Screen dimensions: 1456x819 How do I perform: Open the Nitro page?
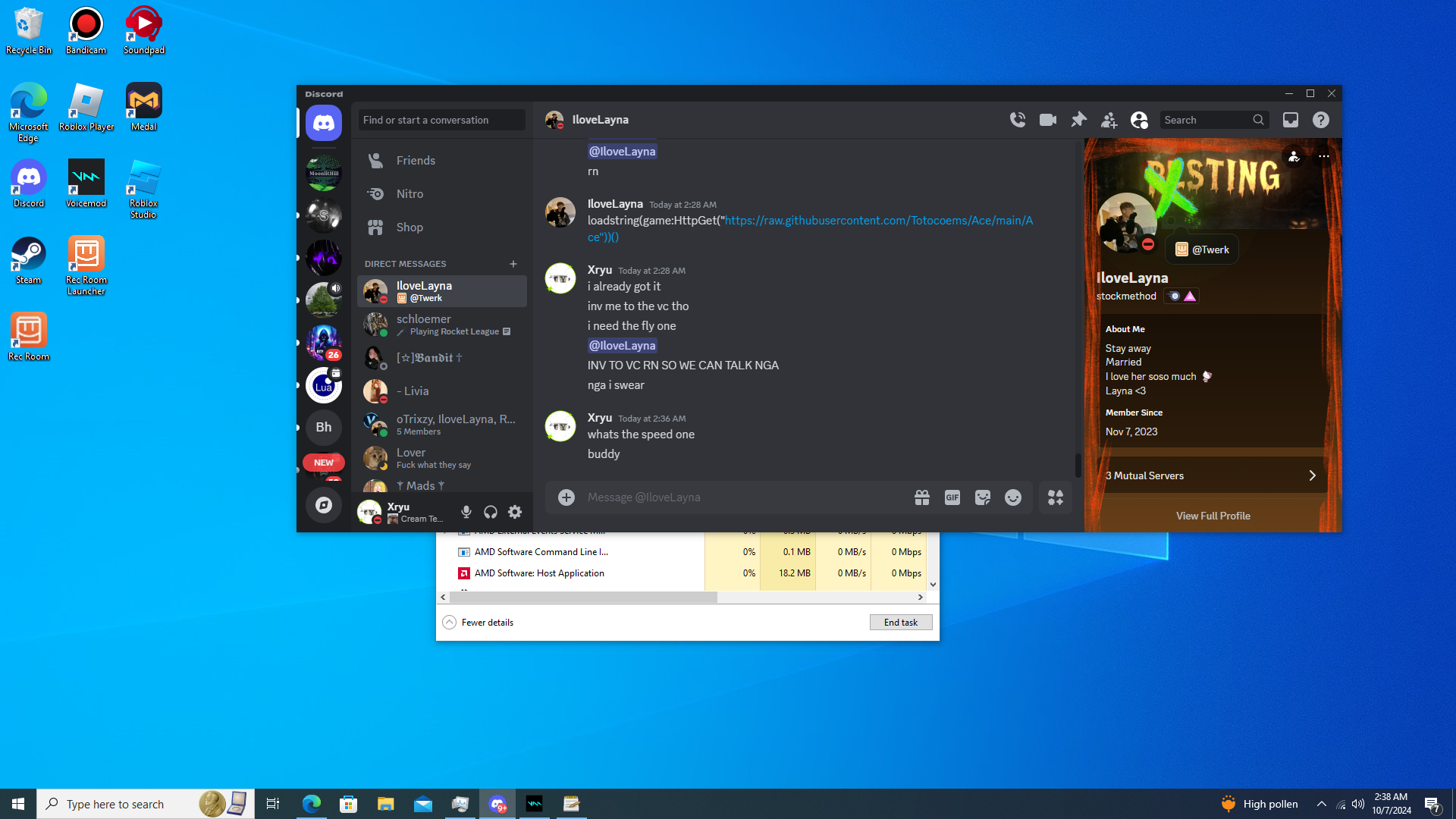tap(409, 194)
